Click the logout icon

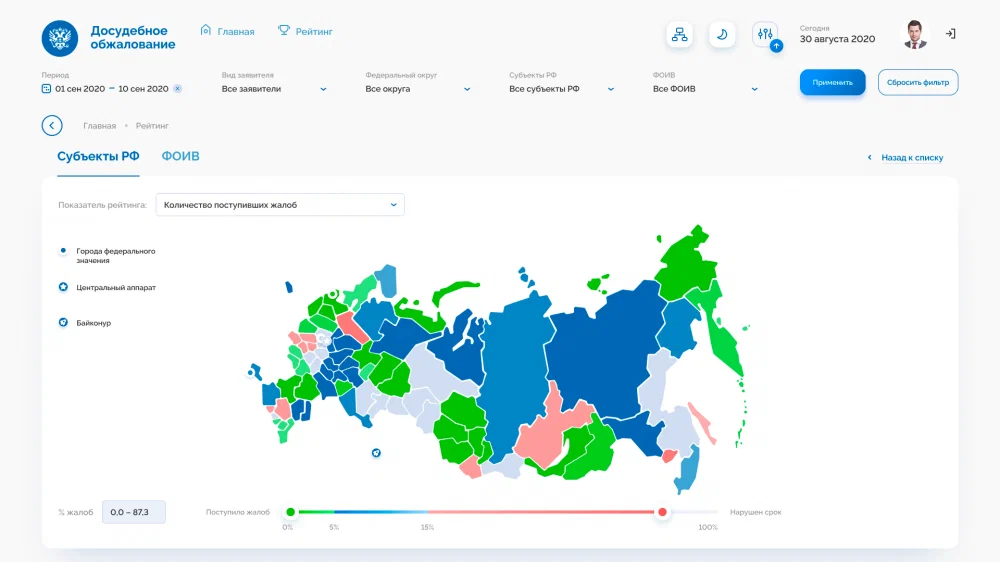click(x=950, y=34)
